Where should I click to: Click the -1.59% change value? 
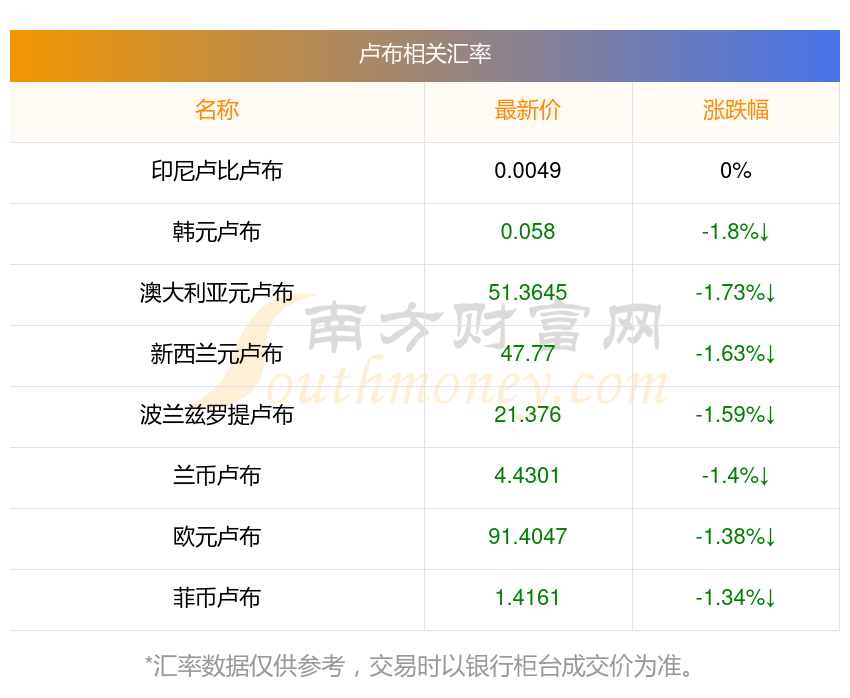tap(736, 415)
